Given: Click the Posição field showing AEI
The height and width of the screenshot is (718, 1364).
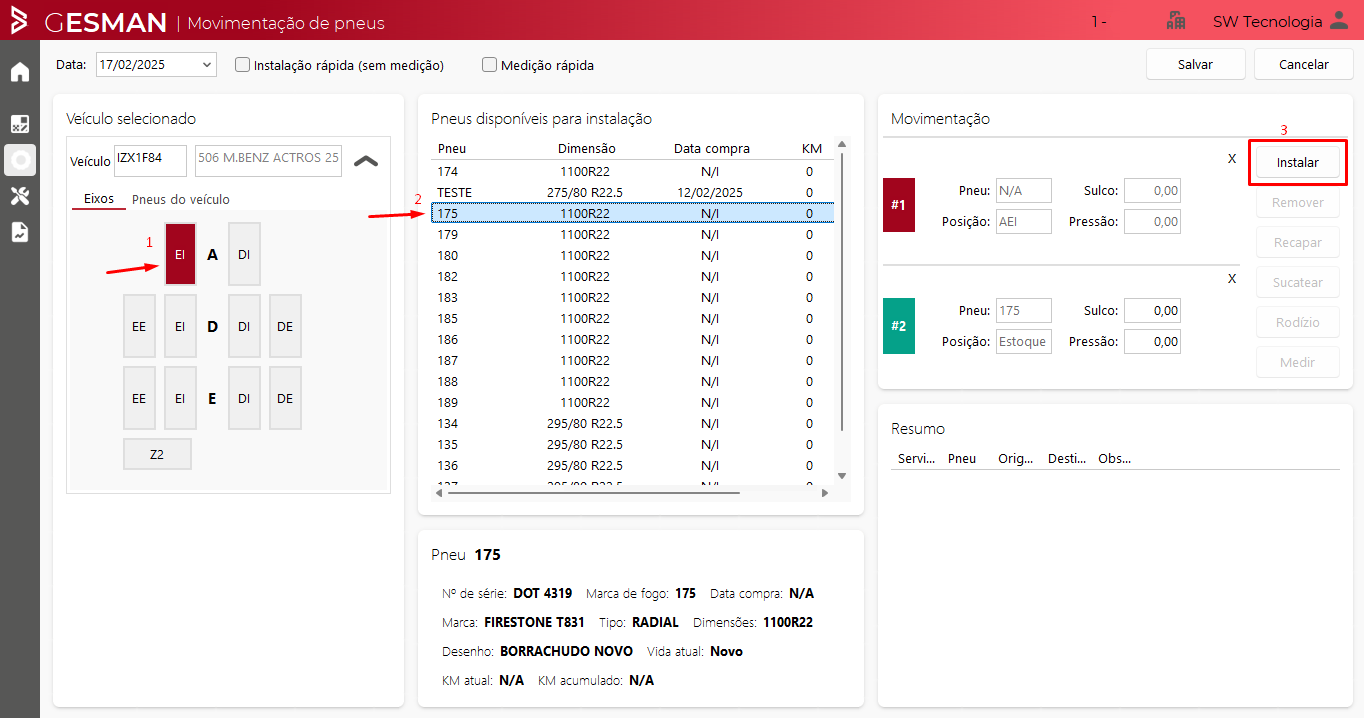Looking at the screenshot, I should [x=1023, y=221].
